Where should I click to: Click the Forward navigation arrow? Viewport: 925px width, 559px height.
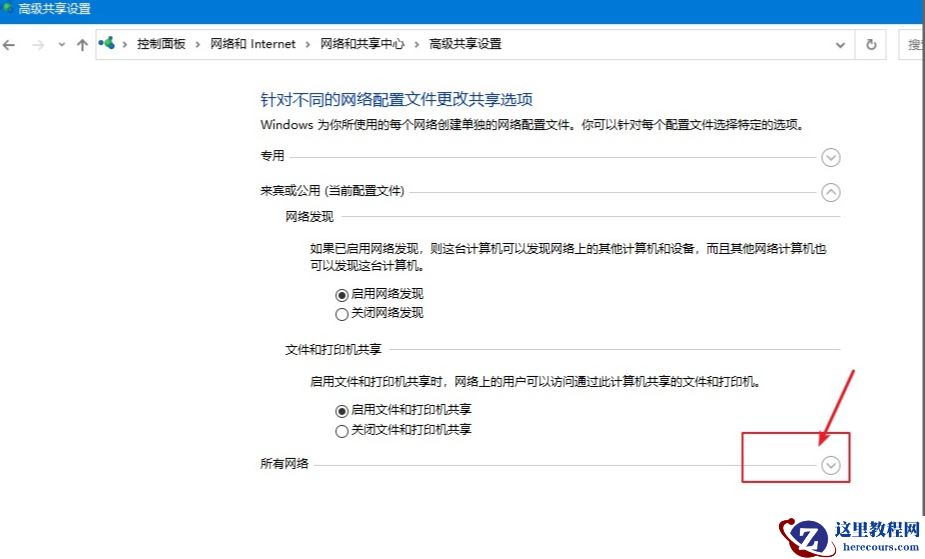38,45
